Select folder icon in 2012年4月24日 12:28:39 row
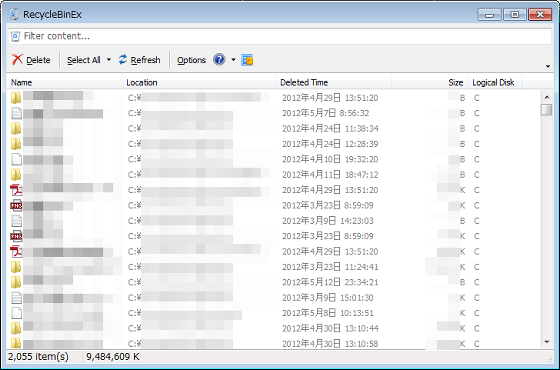560x370 pixels. coord(16,144)
